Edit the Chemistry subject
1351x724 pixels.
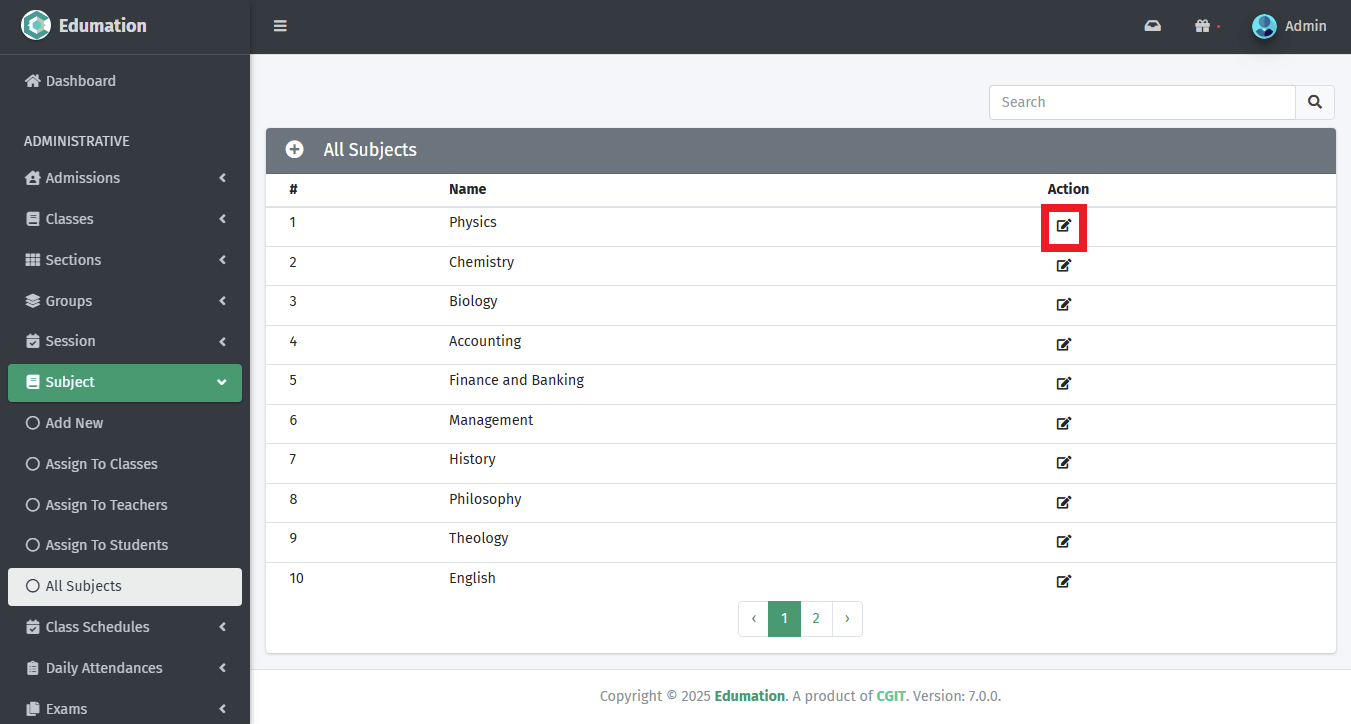click(1064, 265)
